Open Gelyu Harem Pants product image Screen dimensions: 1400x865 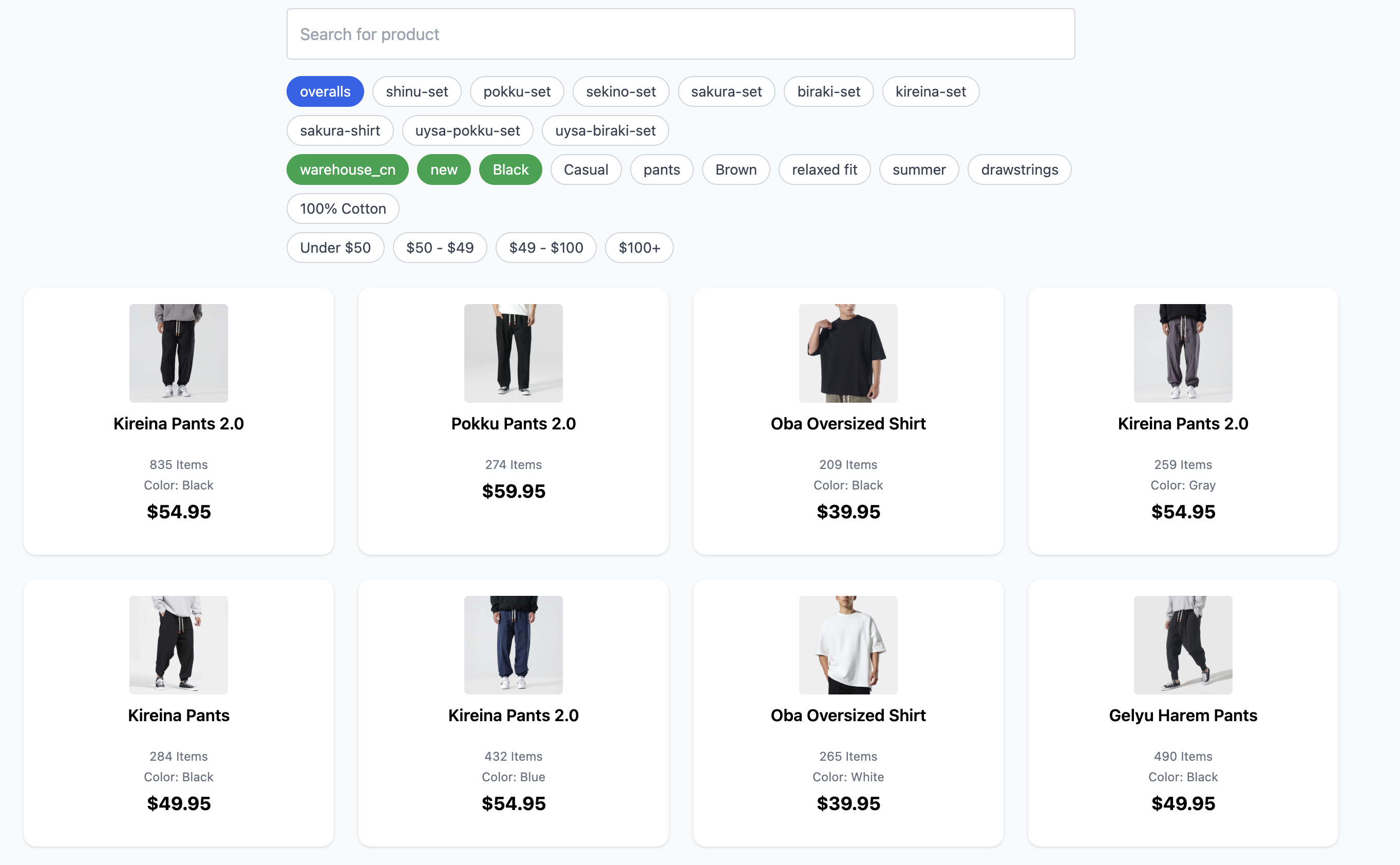[x=1183, y=645]
